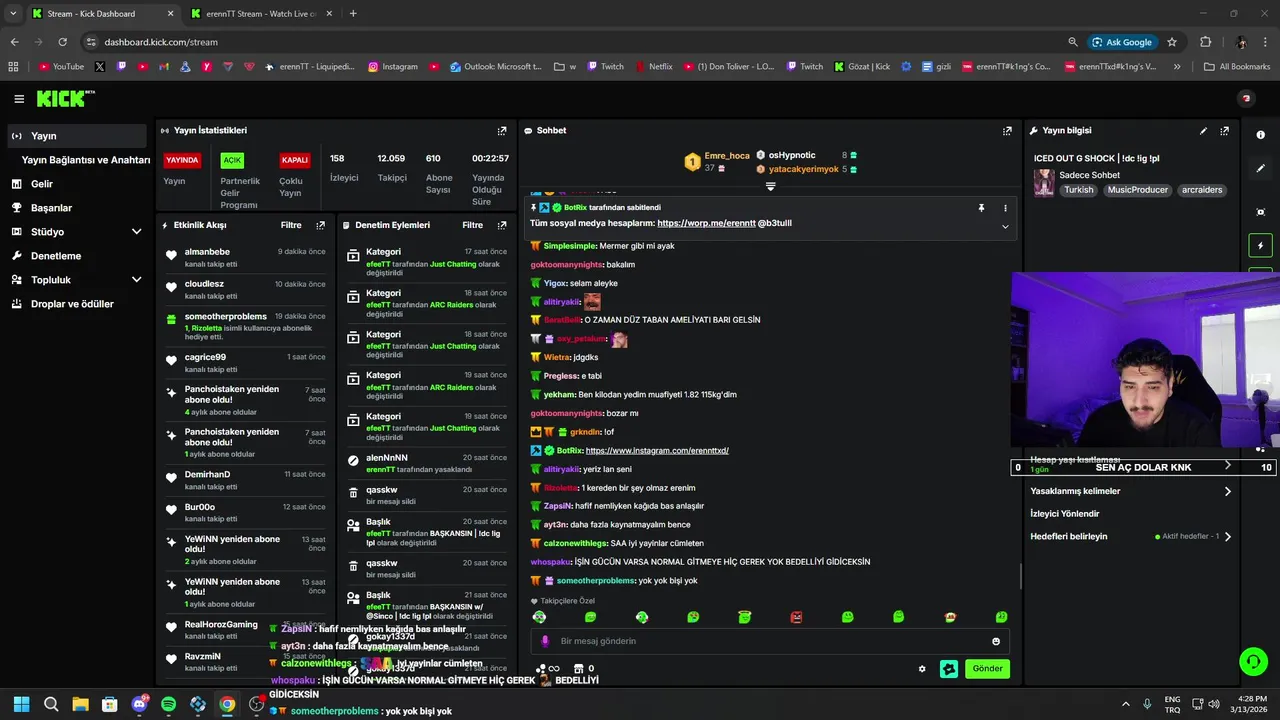Click the teal icon button beside Gönder
The height and width of the screenshot is (720, 1280).
949,669
